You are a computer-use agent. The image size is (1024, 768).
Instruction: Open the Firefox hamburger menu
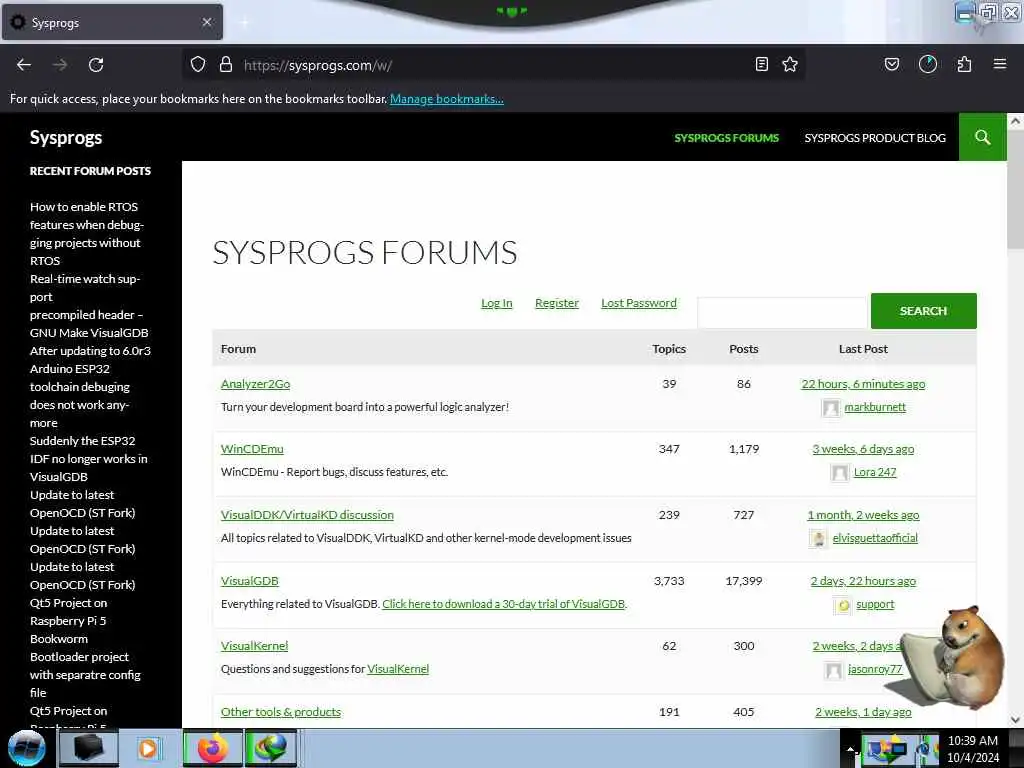pyautogui.click(x=1000, y=64)
